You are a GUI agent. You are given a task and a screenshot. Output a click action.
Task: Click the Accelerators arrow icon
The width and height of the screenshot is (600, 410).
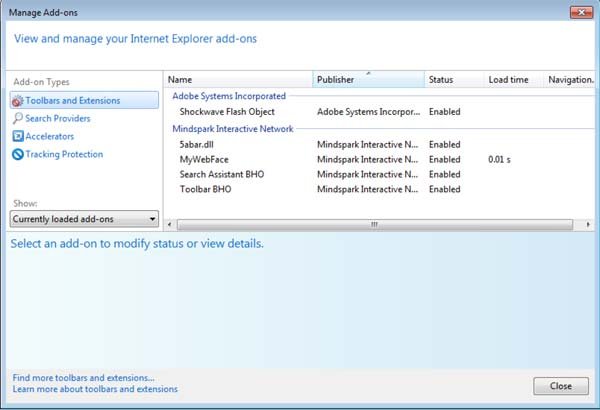[x=18, y=136]
